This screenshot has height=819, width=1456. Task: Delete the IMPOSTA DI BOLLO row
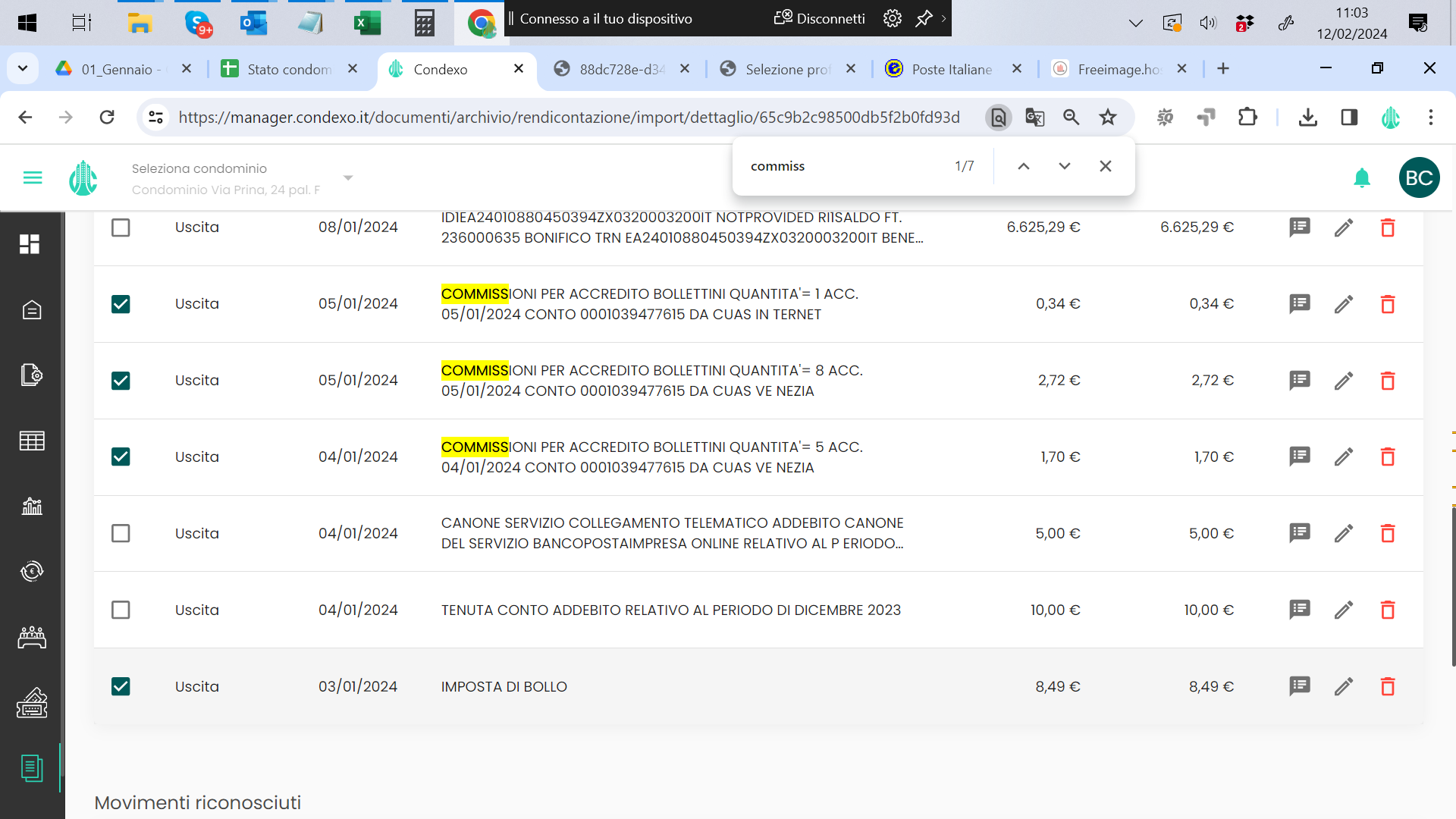(1388, 686)
